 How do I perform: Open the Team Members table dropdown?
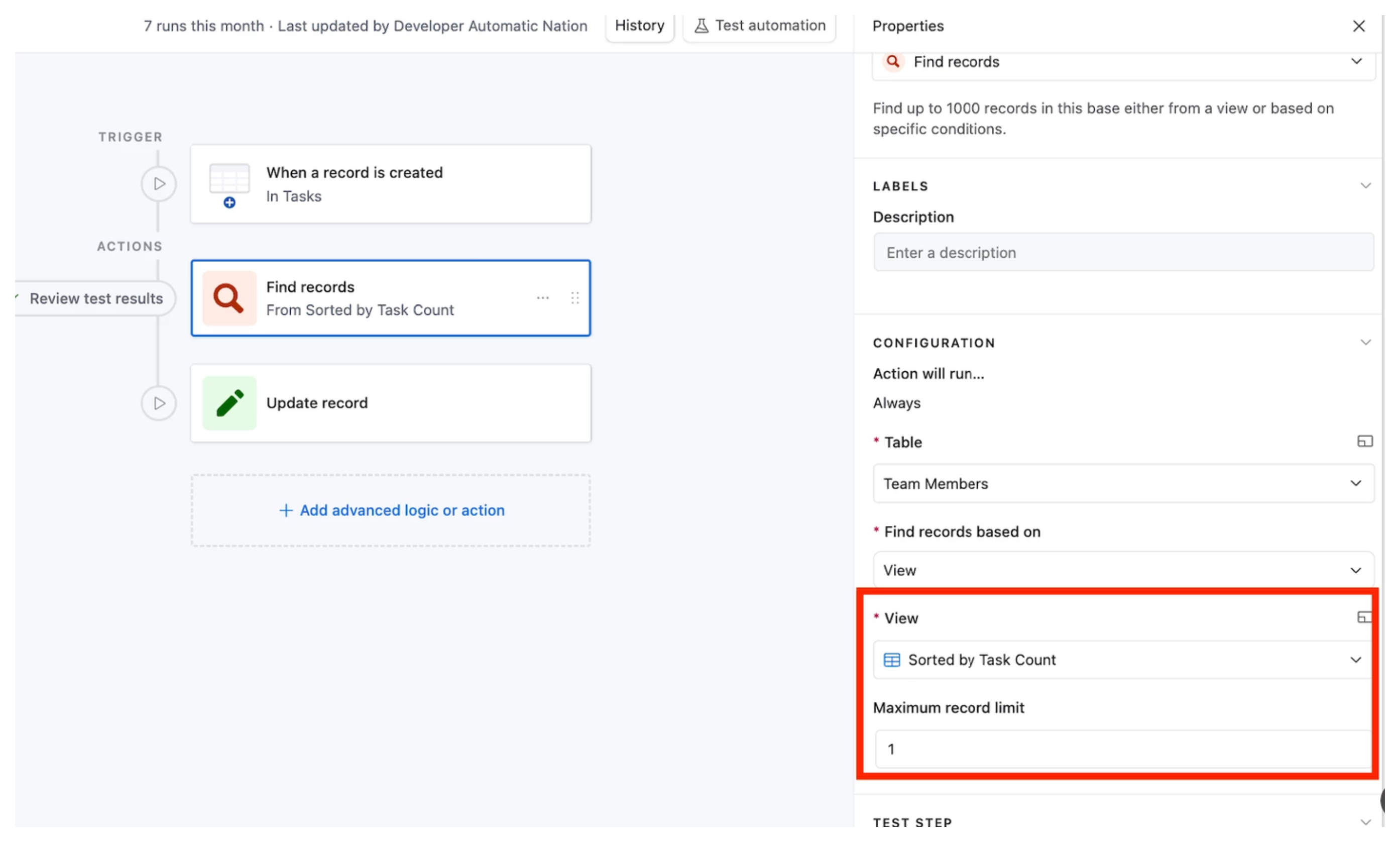click(x=1356, y=483)
